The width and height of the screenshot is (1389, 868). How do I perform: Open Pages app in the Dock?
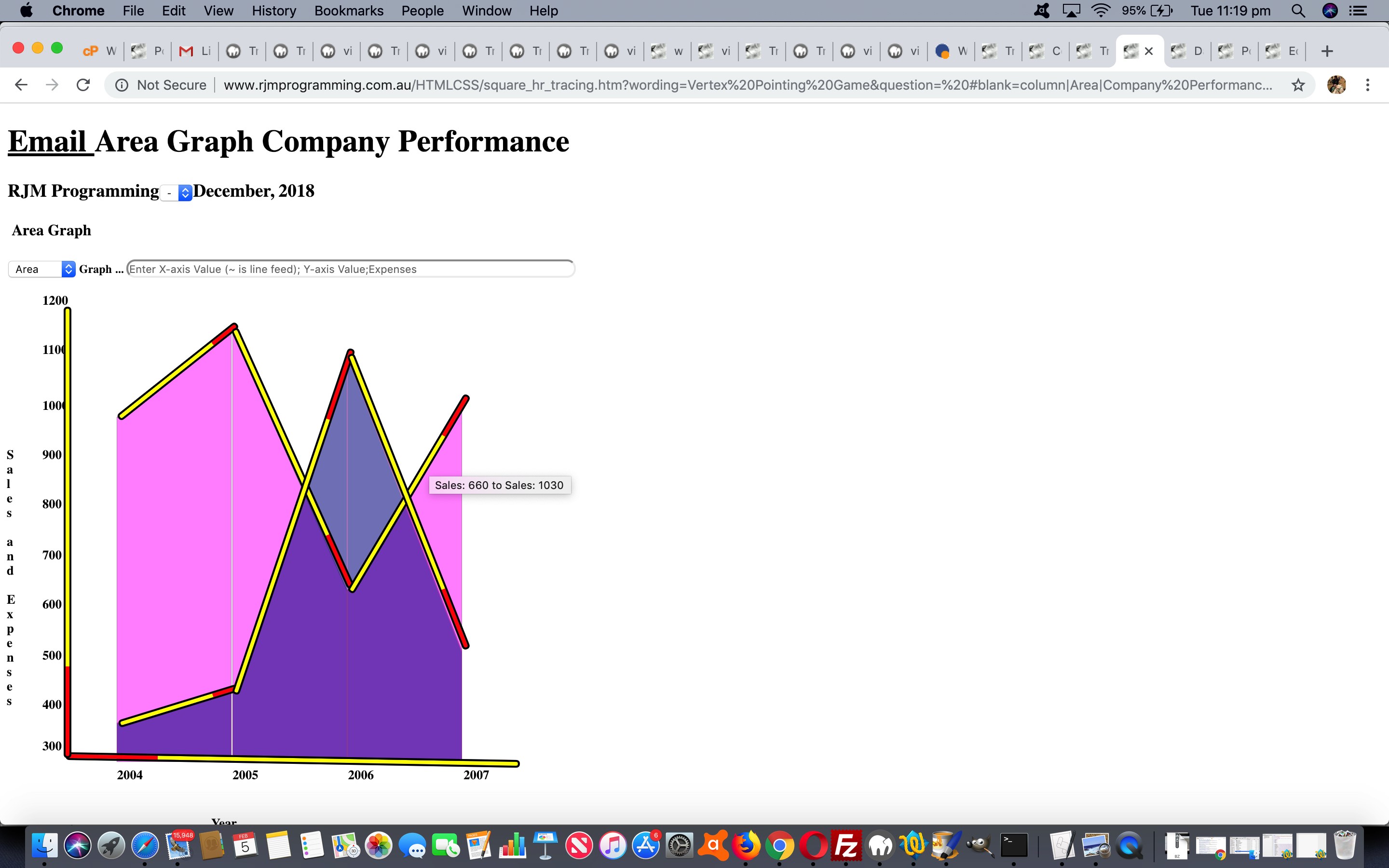[x=479, y=845]
